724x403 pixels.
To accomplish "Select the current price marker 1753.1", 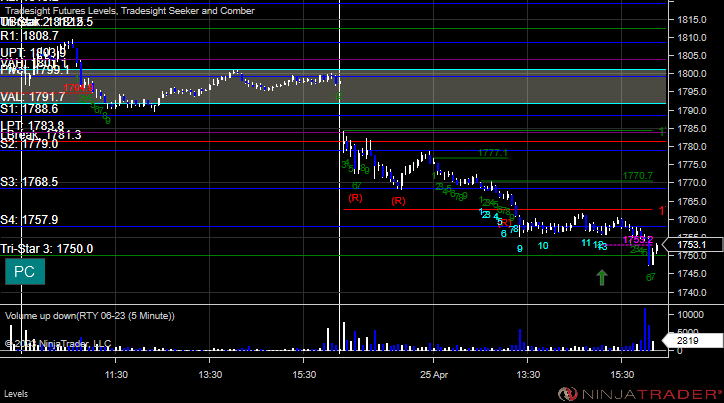I will (694, 244).
